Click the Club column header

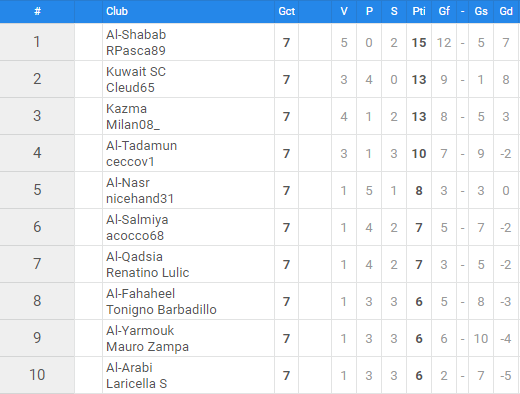point(117,11)
